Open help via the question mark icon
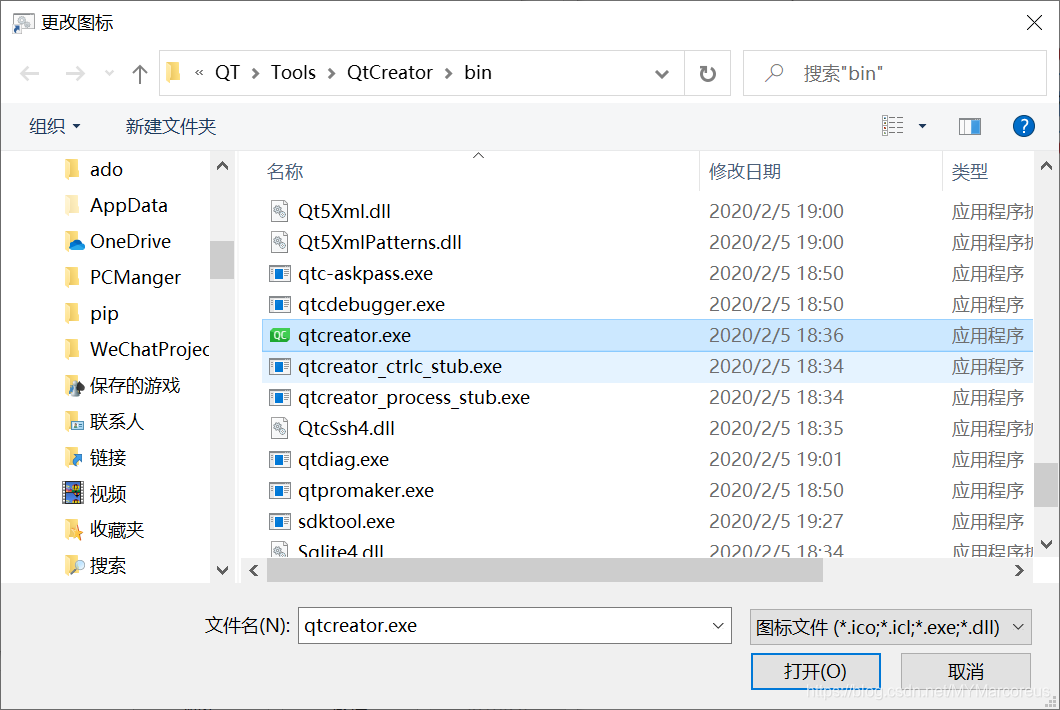Image resolution: width=1060 pixels, height=710 pixels. click(x=1023, y=126)
